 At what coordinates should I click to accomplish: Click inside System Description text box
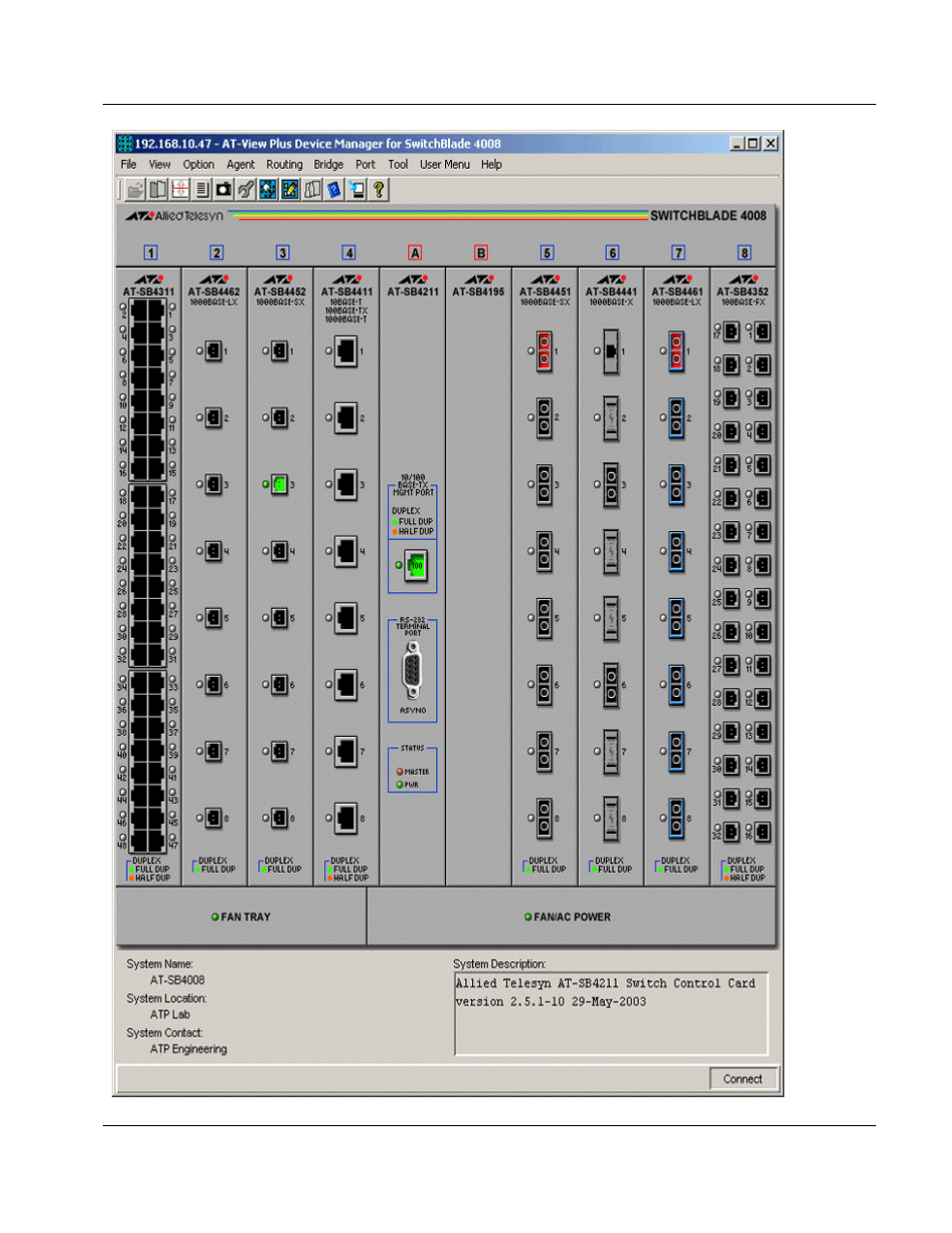(x=611, y=1013)
